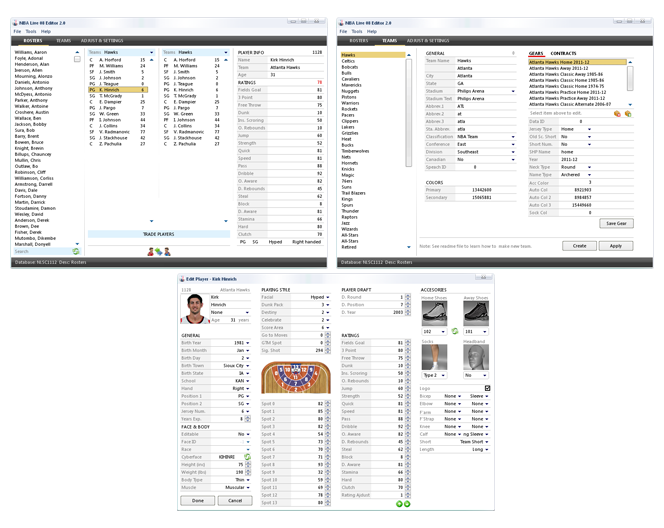
Task: Adjust the Spot 0 stepper
Action: coord(327,404)
